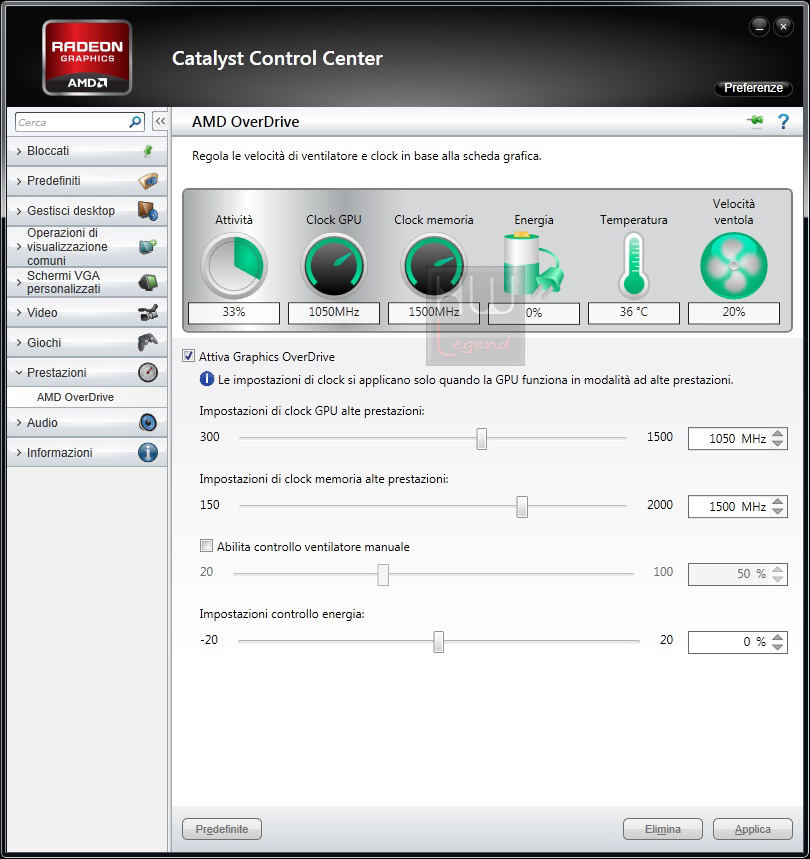The height and width of the screenshot is (859, 810).
Task: Click the Clock GPU gauge dial
Action: 334,266
